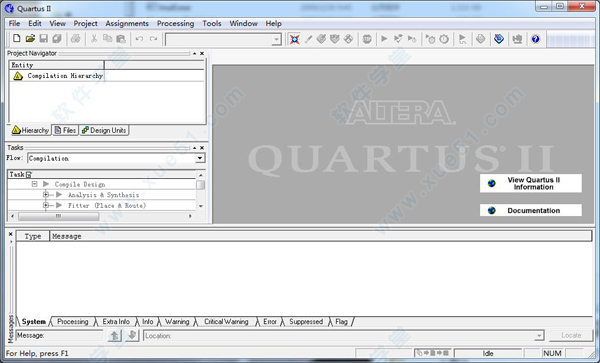Expand the Fitter (Place & Route) task
Image resolution: width=600 pixels, height=363 pixels.
(x=46, y=205)
